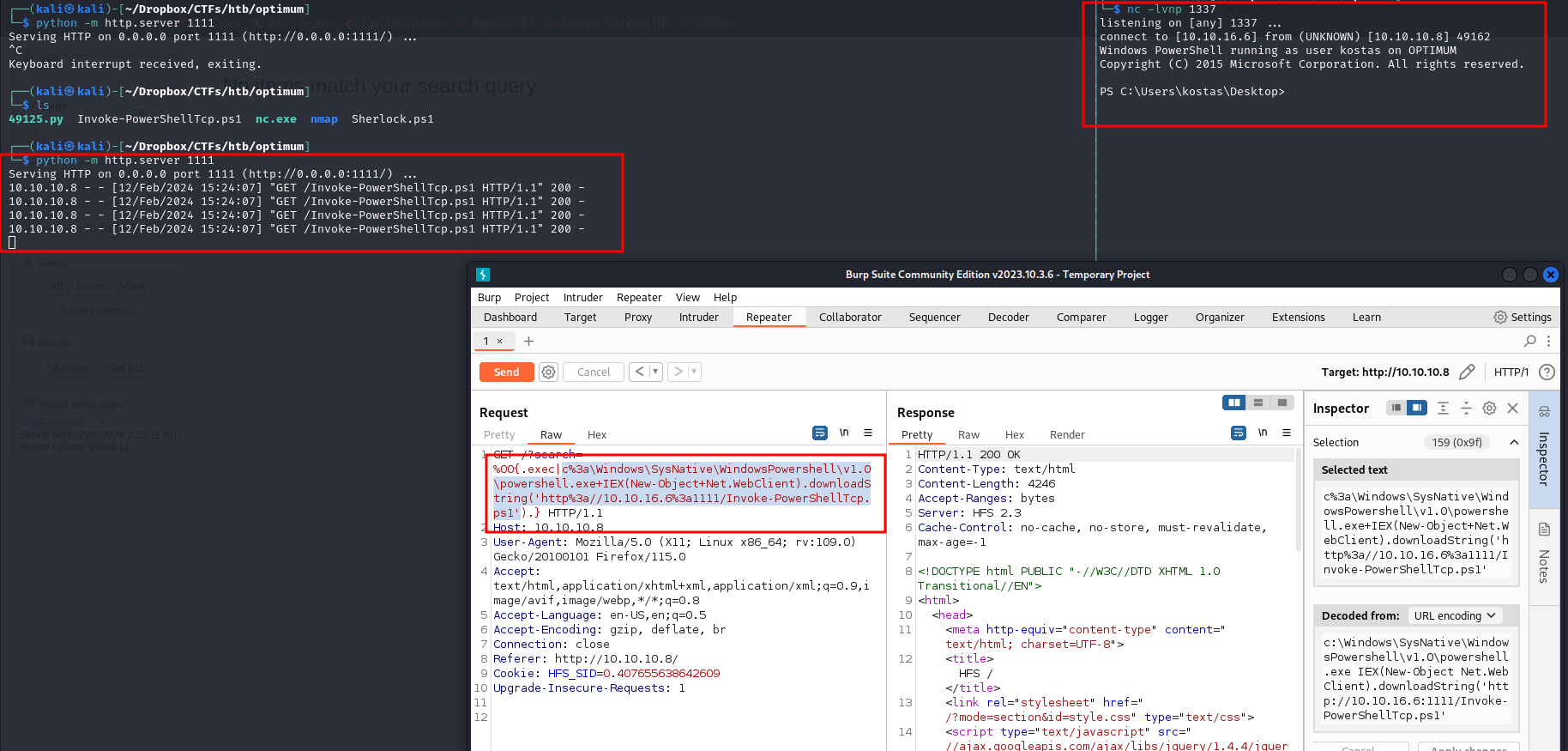This screenshot has height=751, width=1568.
Task: Switch to the Comparer tab
Action: (1081, 317)
